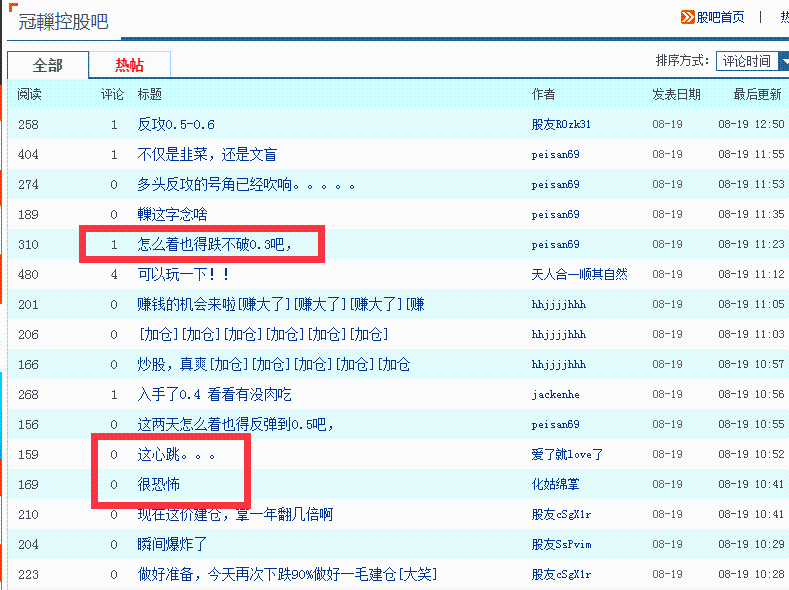789x590 pixels.
Task: Open post 可以玩一下！！
Action: [x=183, y=275]
